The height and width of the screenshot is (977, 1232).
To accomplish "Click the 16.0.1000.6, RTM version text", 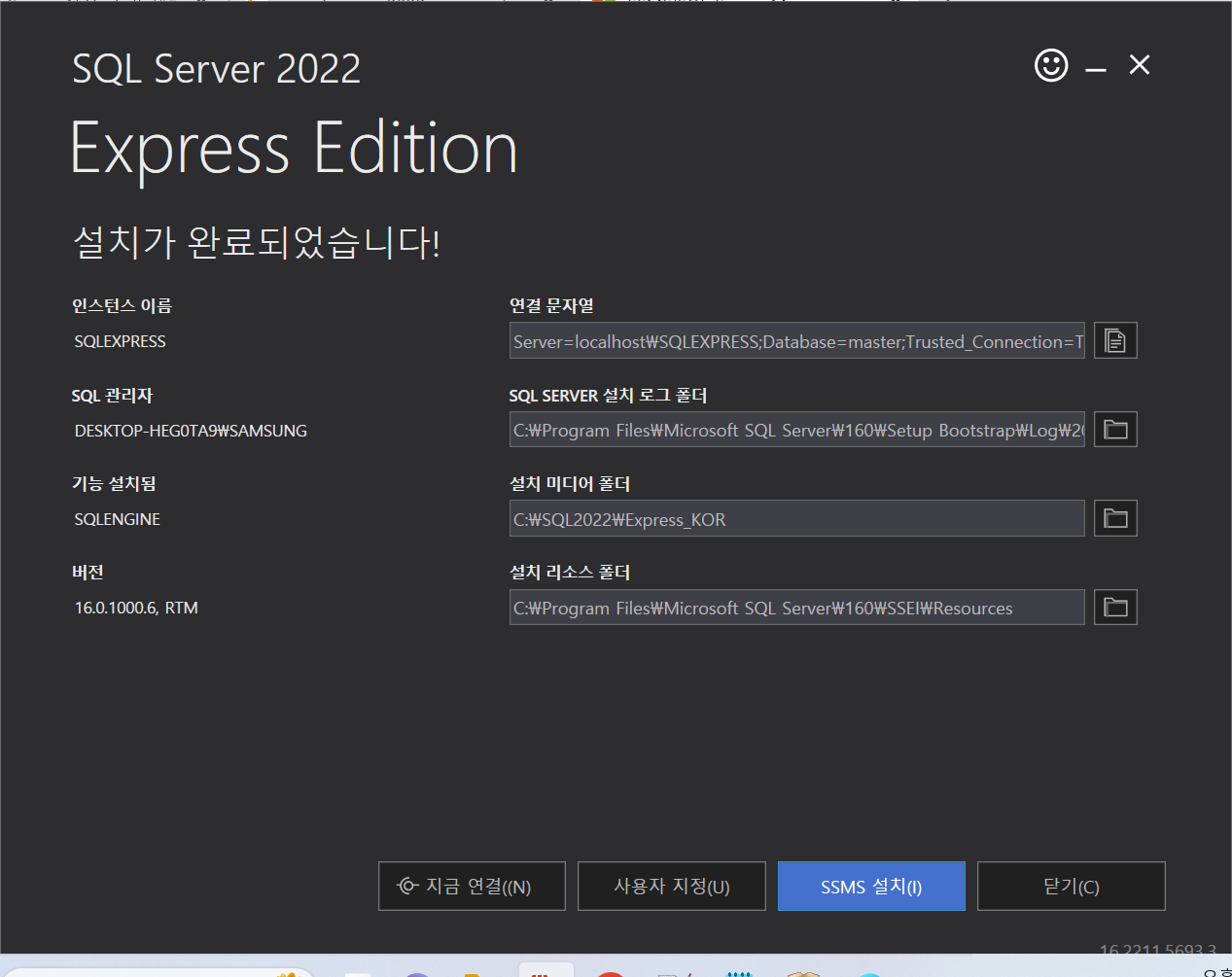I will 136,608.
